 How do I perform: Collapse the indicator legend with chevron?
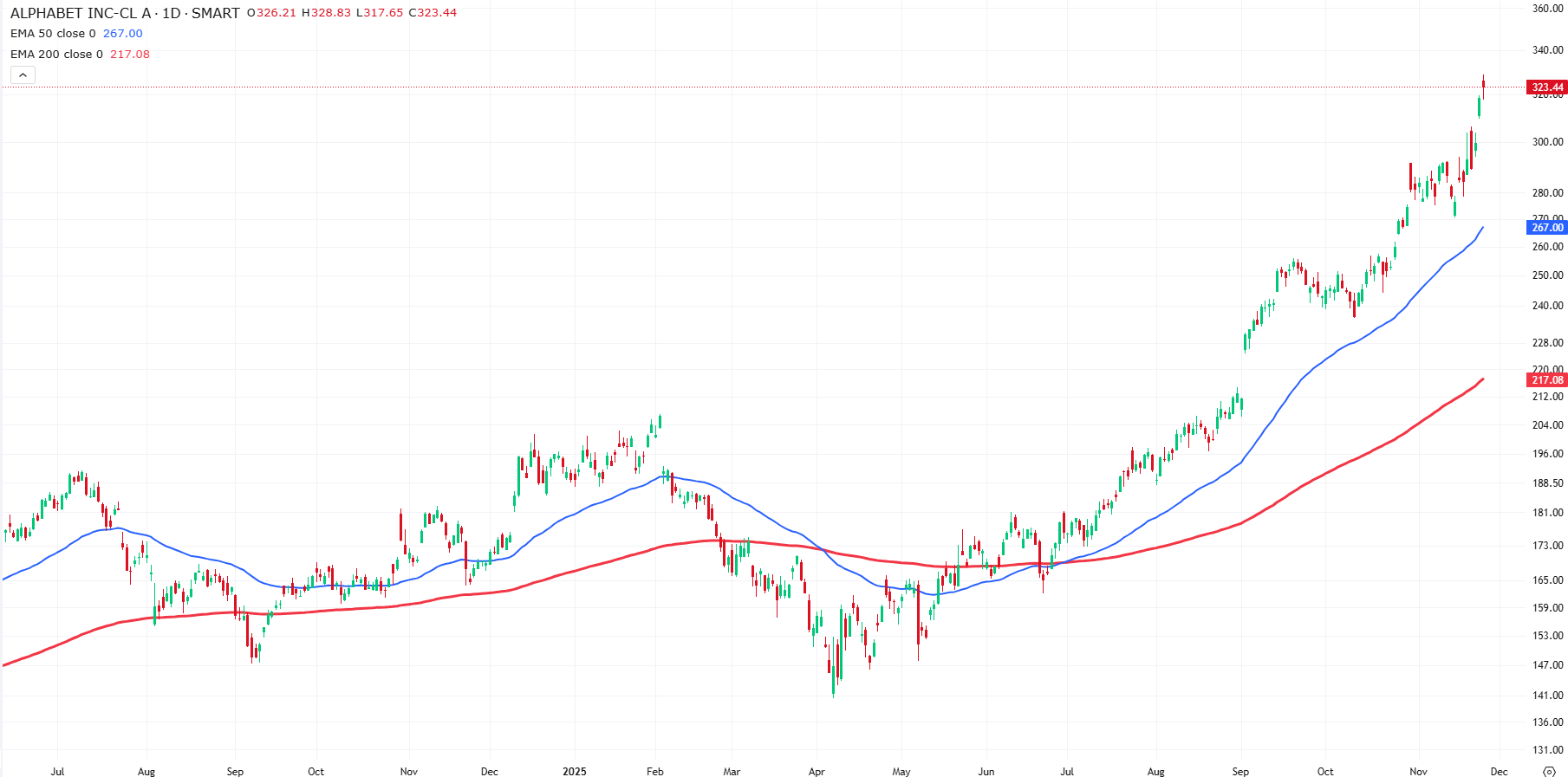[23, 75]
